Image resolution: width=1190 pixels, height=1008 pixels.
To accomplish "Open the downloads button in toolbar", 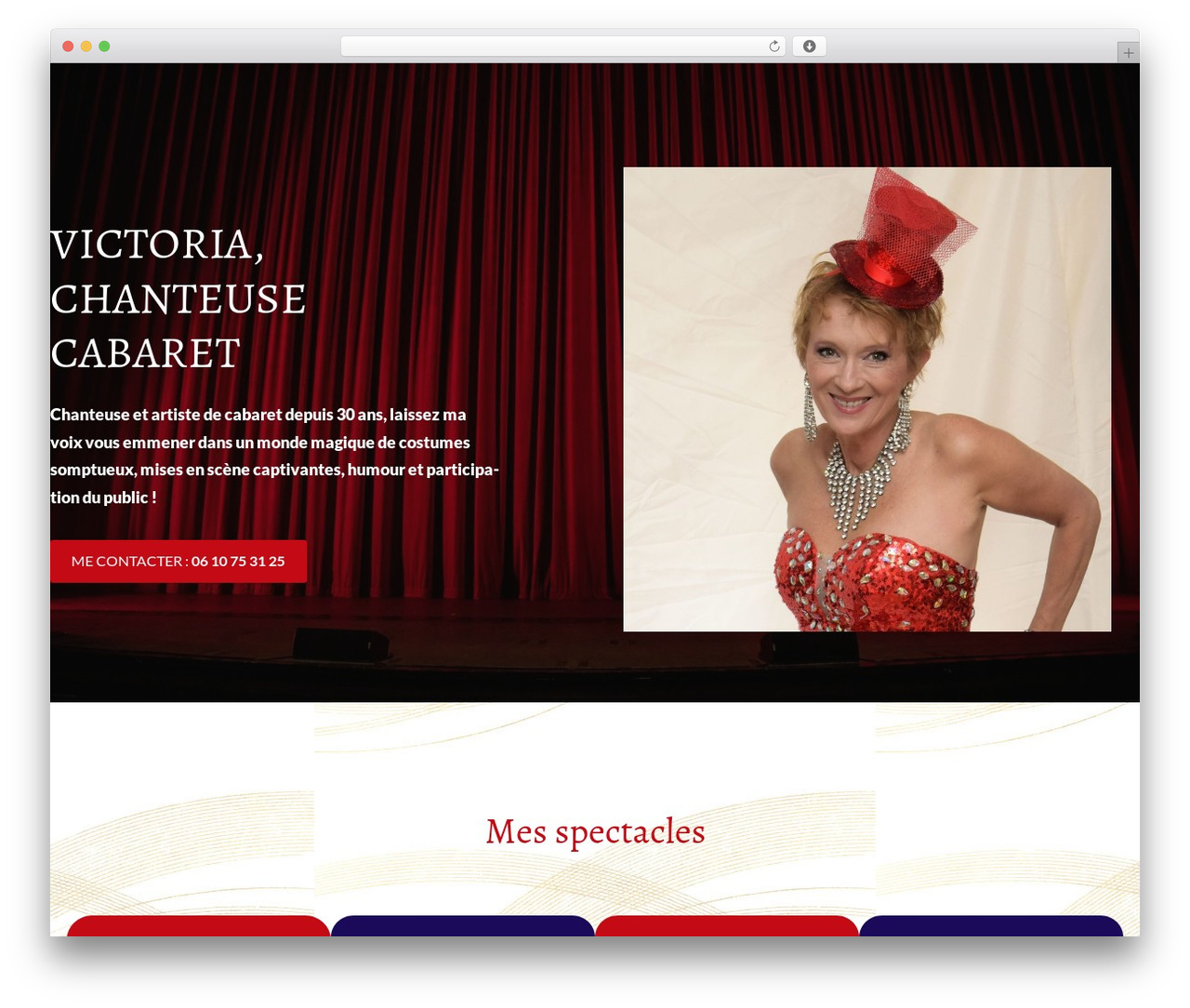I will point(809,46).
